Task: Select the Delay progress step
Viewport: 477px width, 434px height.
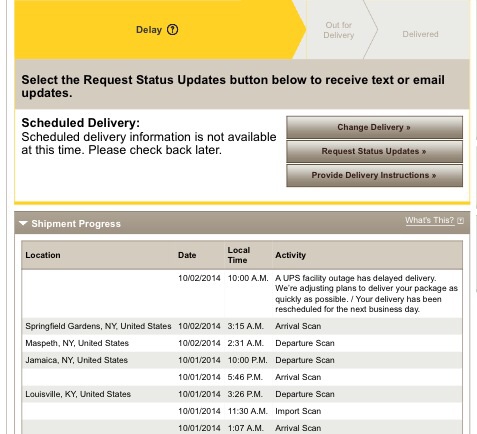Action: pos(157,30)
